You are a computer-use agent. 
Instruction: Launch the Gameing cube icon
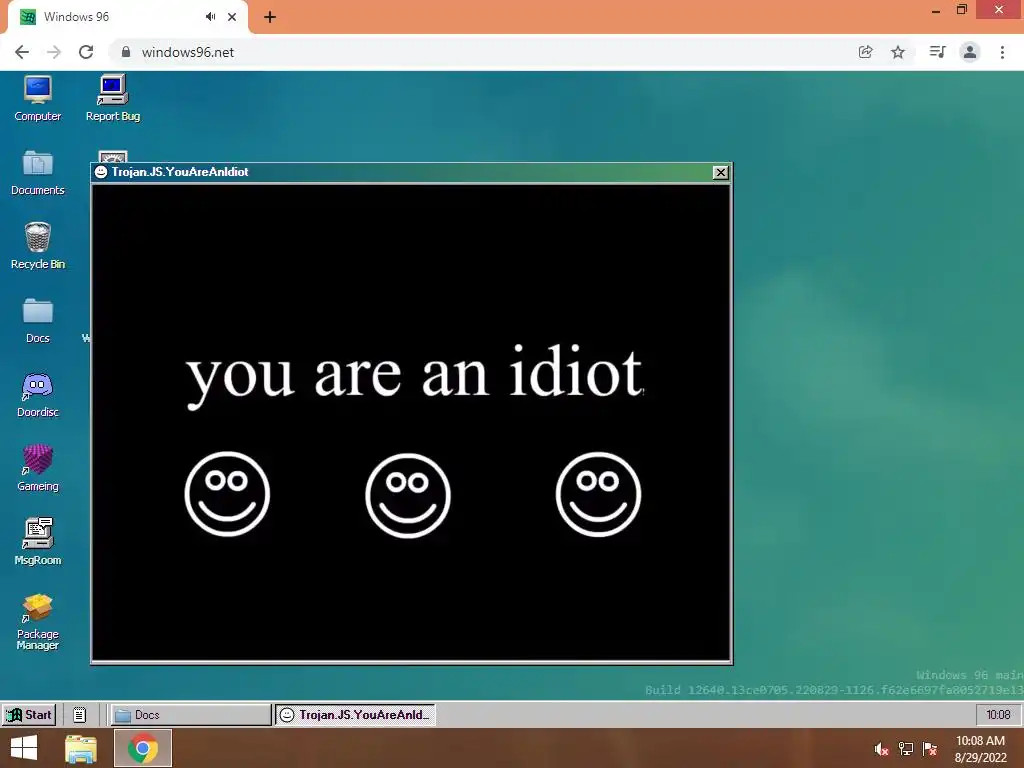pyautogui.click(x=37, y=468)
